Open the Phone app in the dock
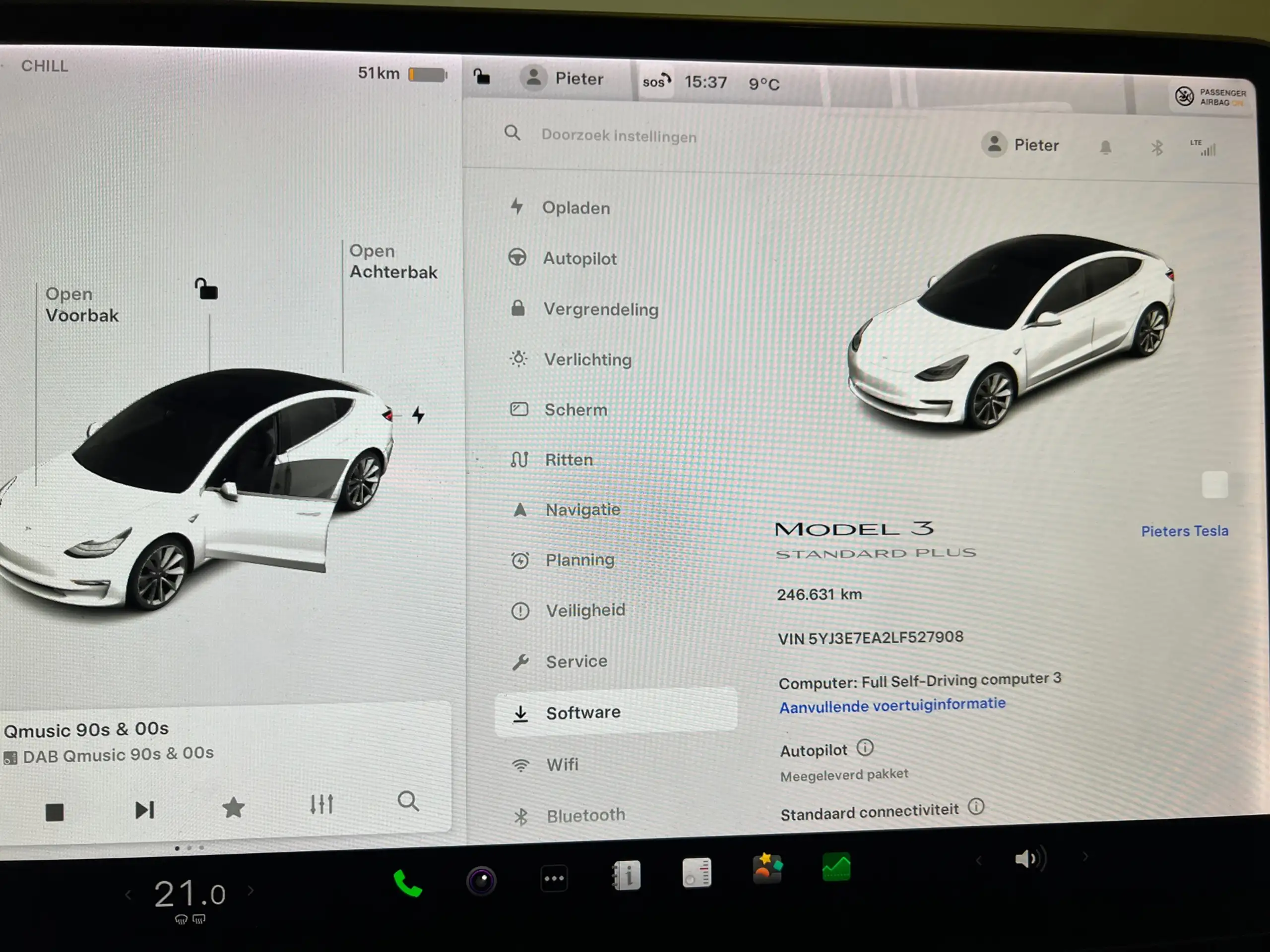 pos(408,883)
